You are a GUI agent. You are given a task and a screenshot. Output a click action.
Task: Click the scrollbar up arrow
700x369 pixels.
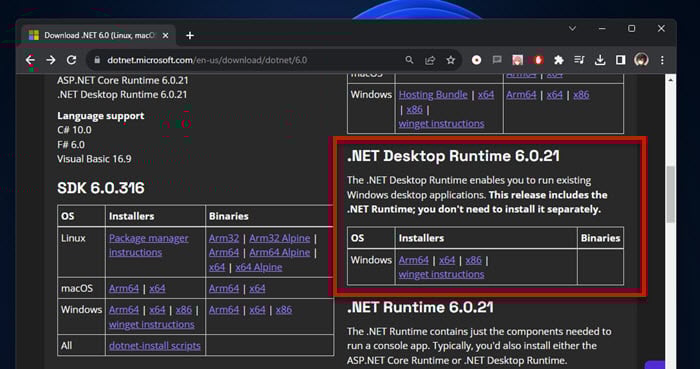(x=671, y=80)
